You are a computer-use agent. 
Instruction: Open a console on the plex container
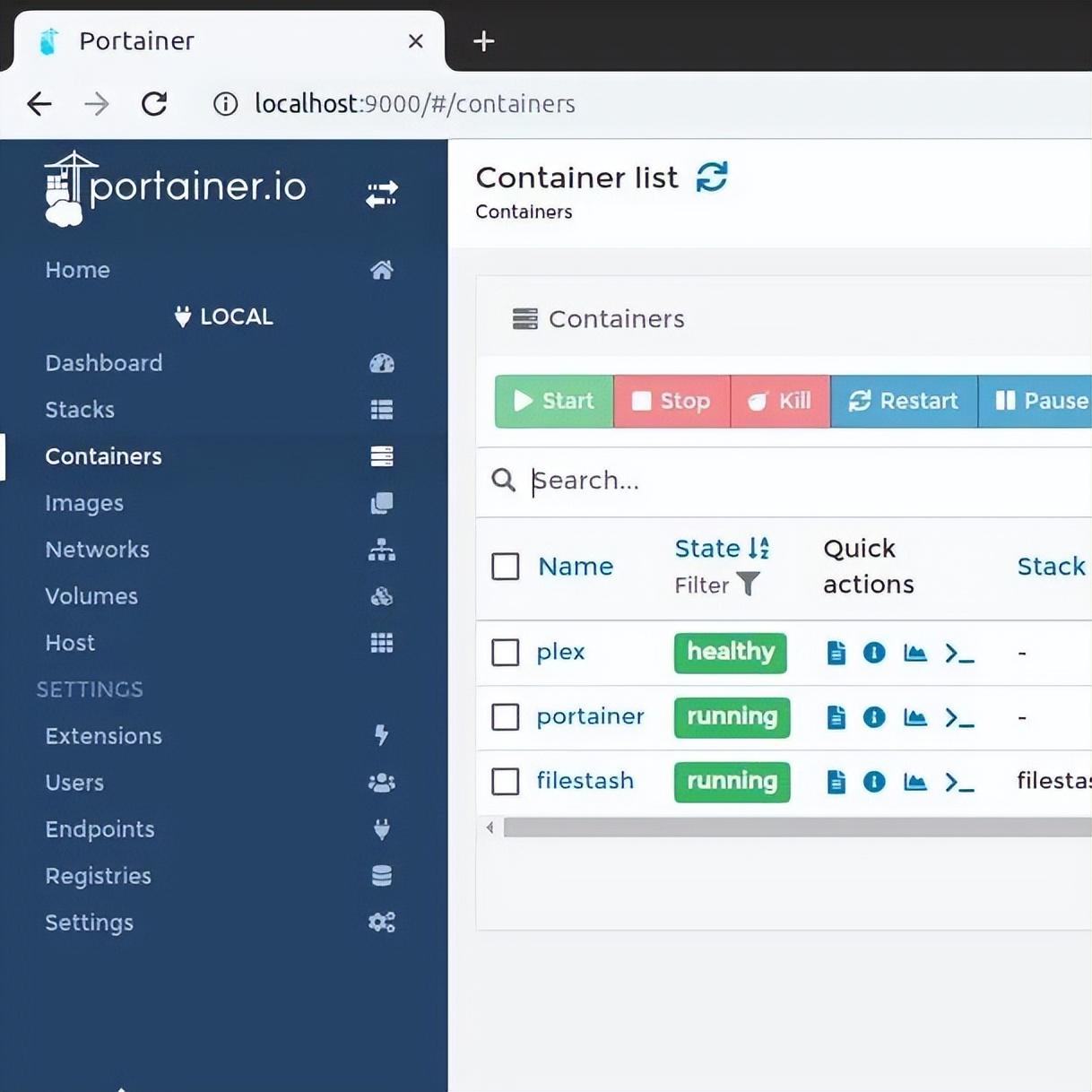960,654
